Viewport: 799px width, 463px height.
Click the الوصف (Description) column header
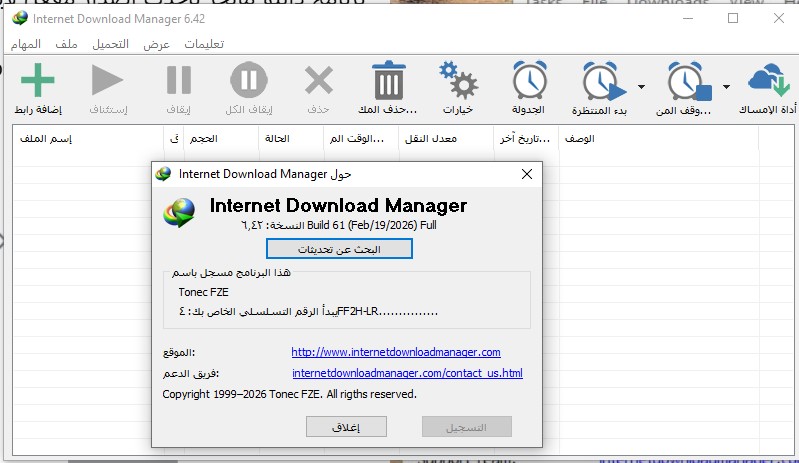click(x=659, y=139)
